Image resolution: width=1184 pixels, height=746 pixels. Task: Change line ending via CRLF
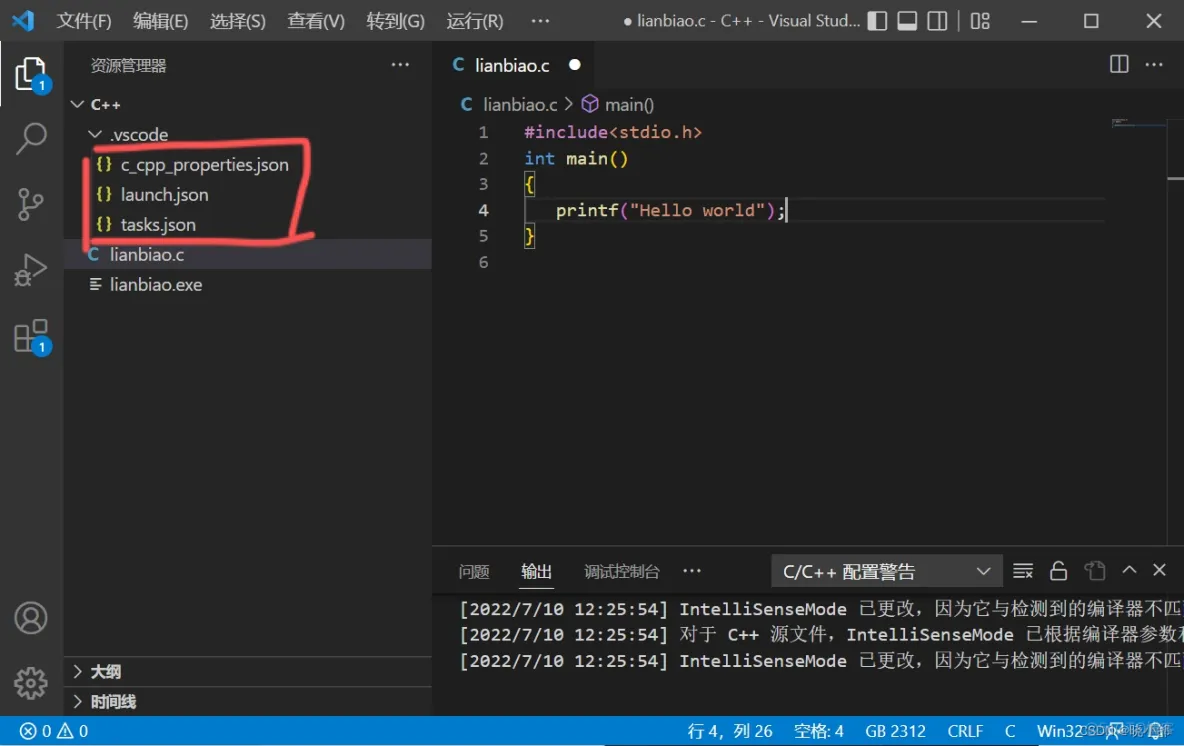(965, 731)
